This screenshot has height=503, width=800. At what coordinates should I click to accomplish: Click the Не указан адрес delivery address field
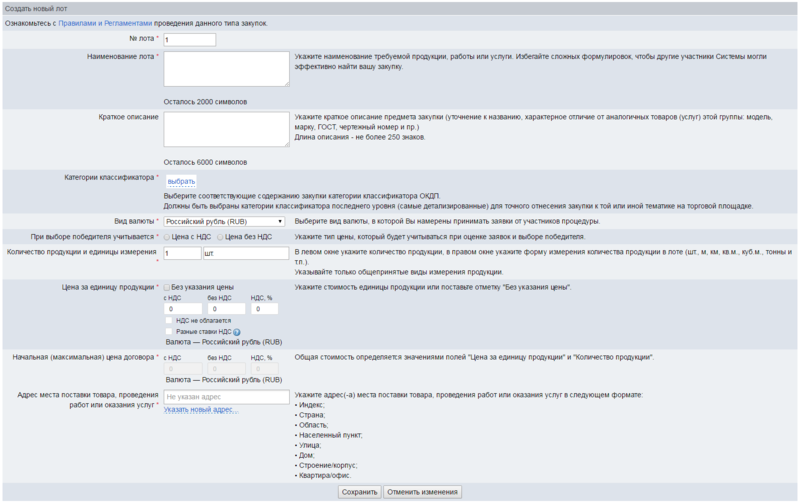(226, 397)
